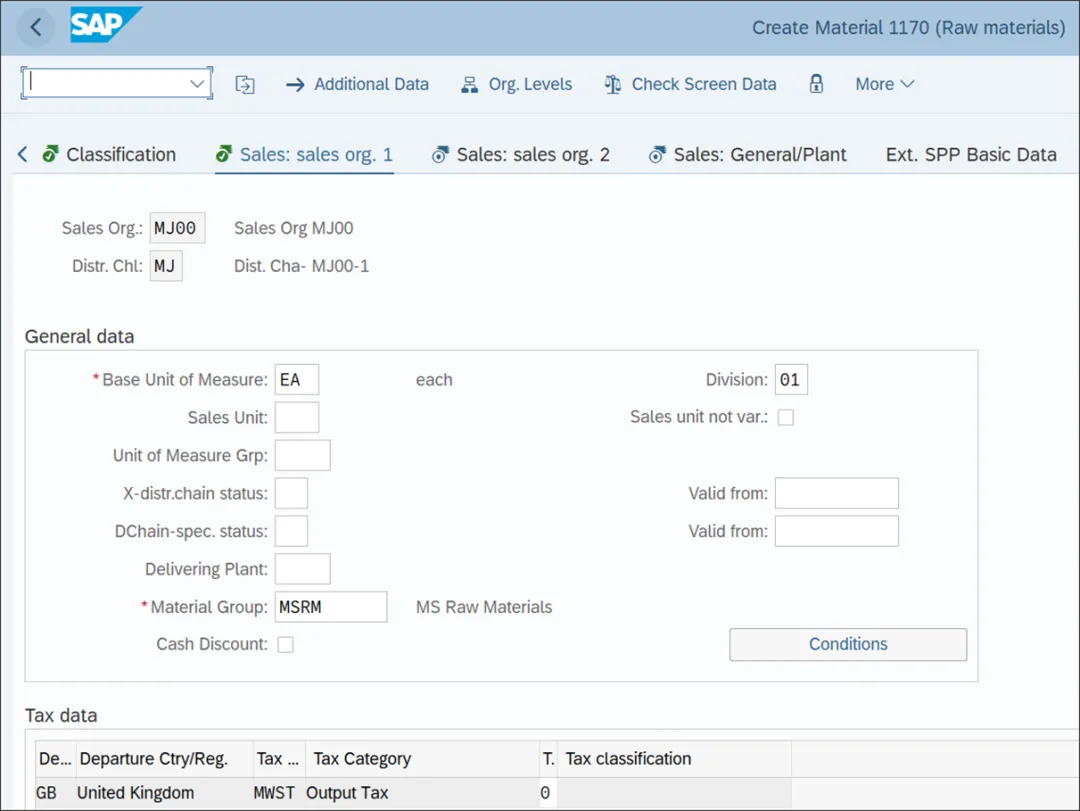Click the tax classification value 0
The image size is (1080, 811).
pyautogui.click(x=546, y=793)
